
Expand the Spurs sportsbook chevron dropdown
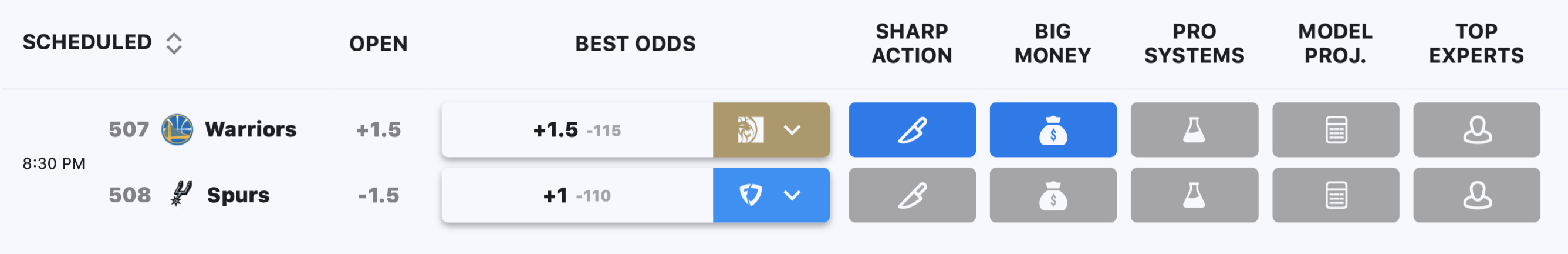pos(792,195)
